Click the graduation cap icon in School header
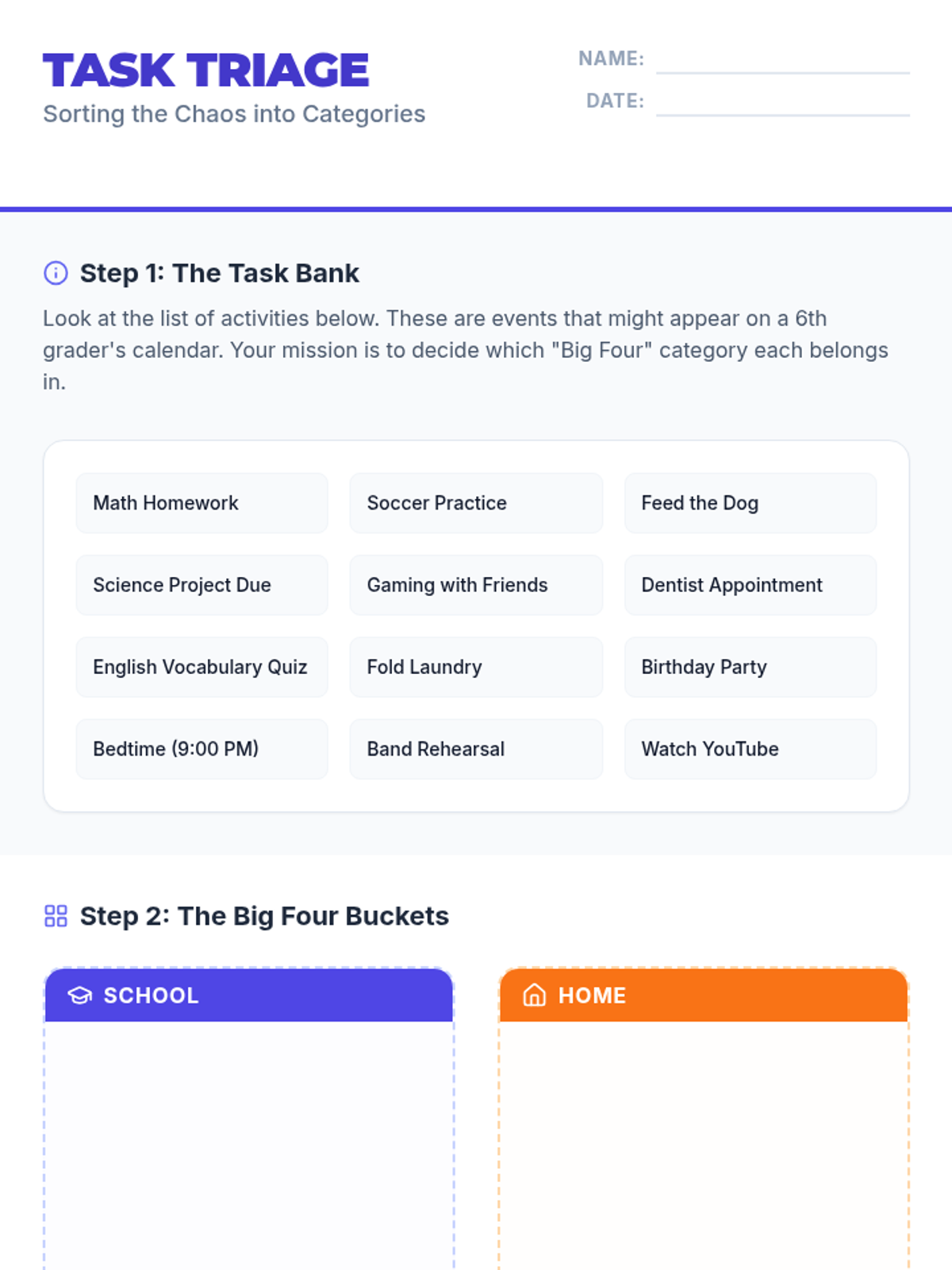 pyautogui.click(x=80, y=995)
